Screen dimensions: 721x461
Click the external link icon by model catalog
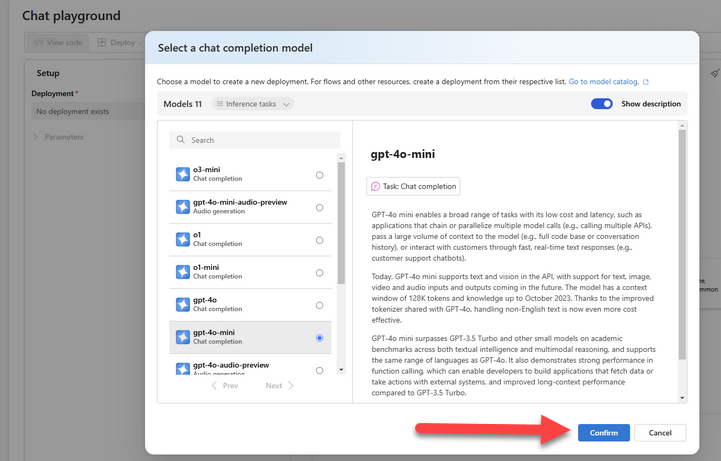tap(646, 82)
